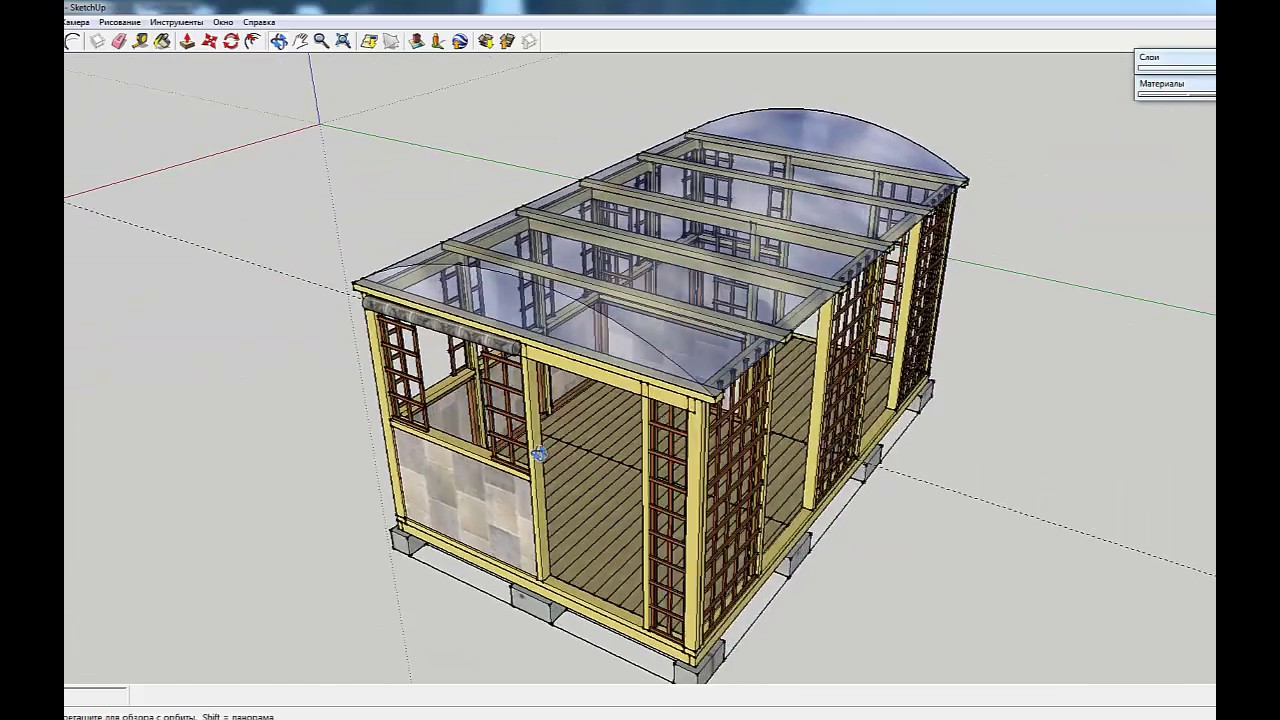Open the Камера menu

77,22
